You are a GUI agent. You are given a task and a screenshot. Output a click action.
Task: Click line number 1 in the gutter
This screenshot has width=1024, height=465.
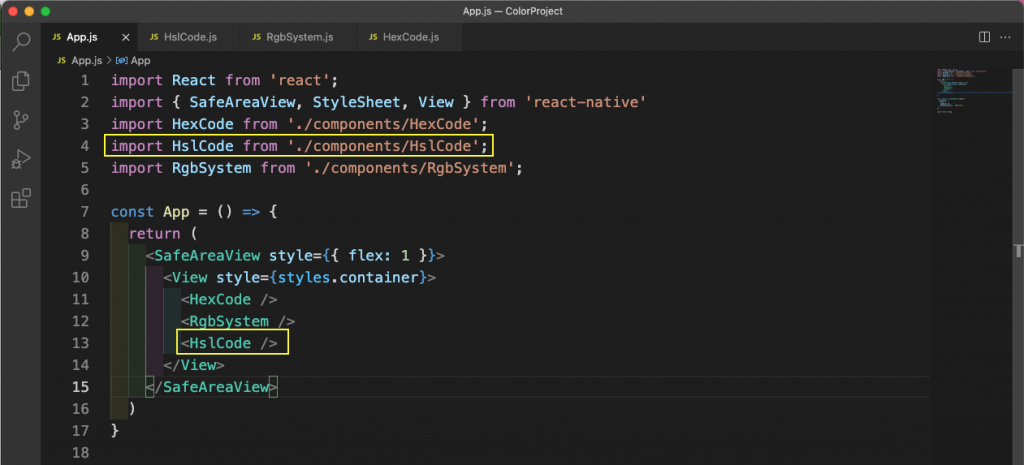coord(85,80)
